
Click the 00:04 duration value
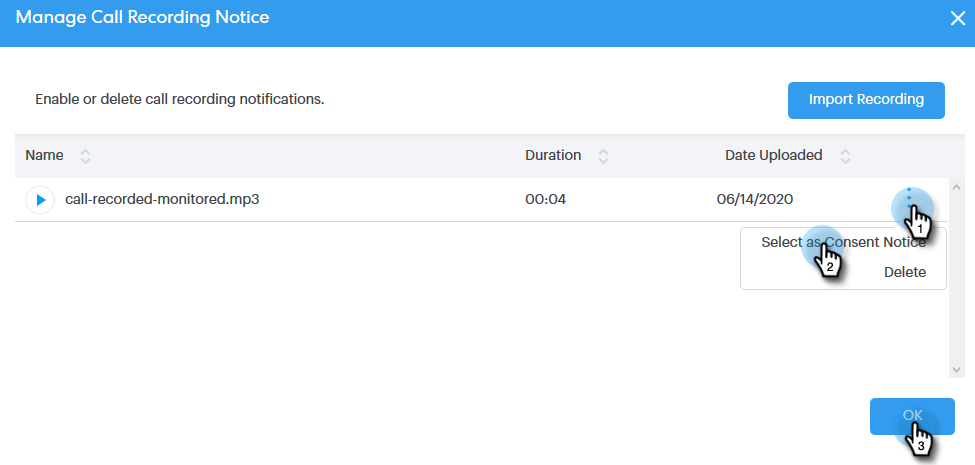coord(546,200)
